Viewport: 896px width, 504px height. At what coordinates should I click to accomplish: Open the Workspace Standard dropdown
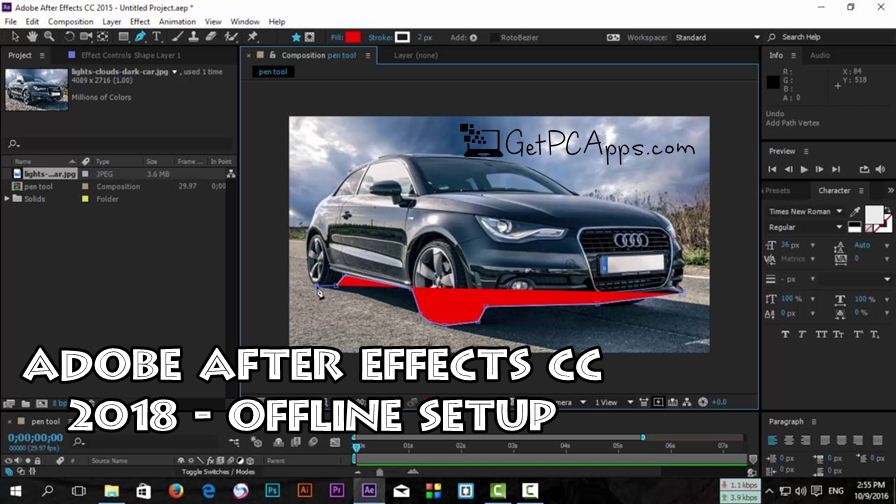pyautogui.click(x=718, y=37)
